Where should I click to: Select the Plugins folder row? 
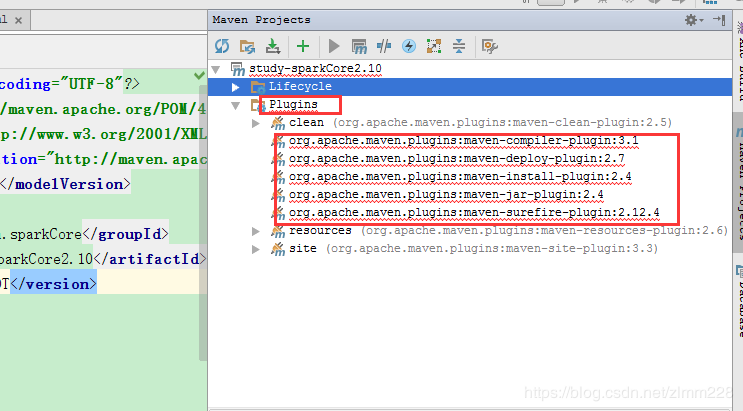(x=470, y=104)
